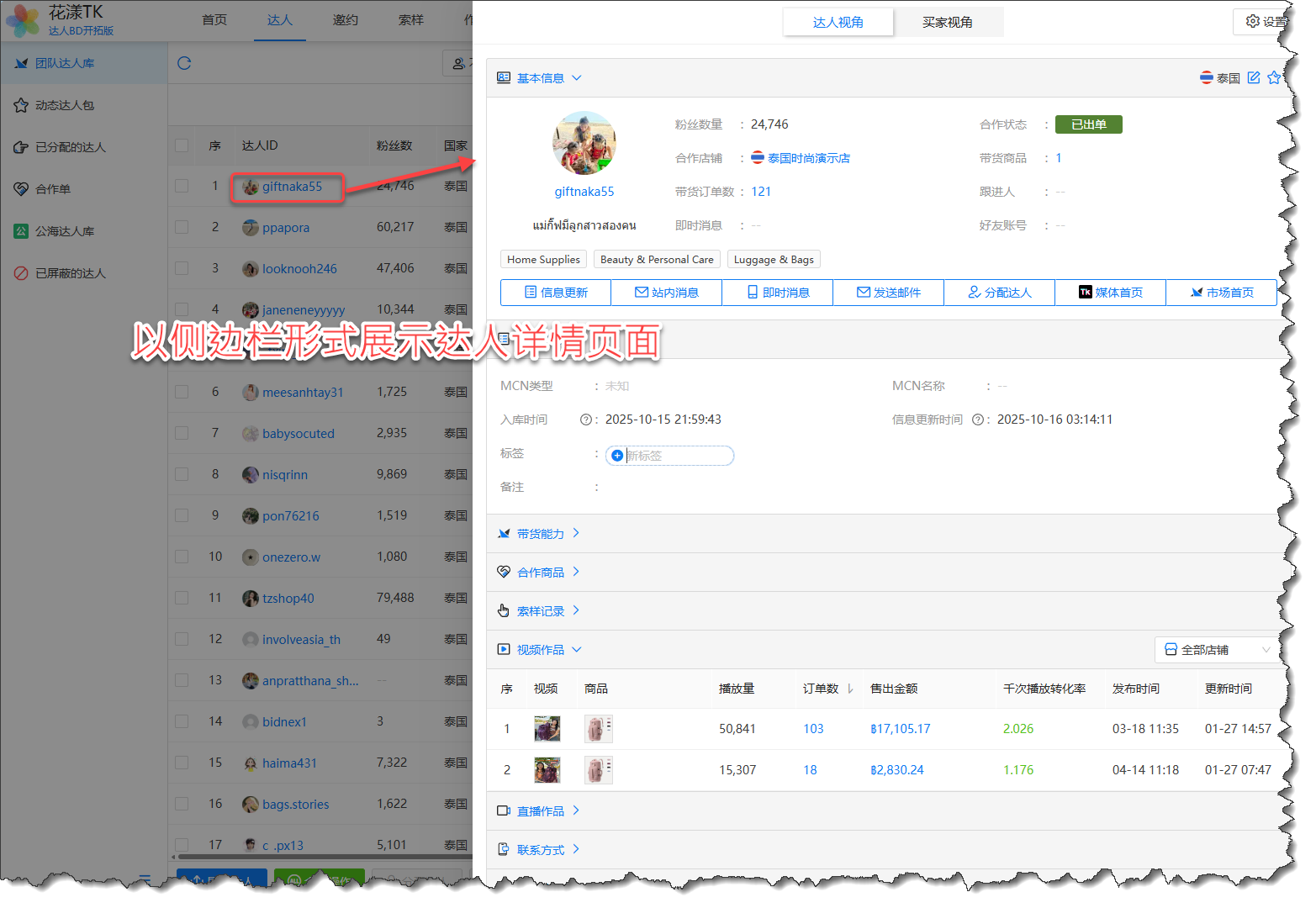
Task: Expand the 带货能力 section
Action: 540,534
